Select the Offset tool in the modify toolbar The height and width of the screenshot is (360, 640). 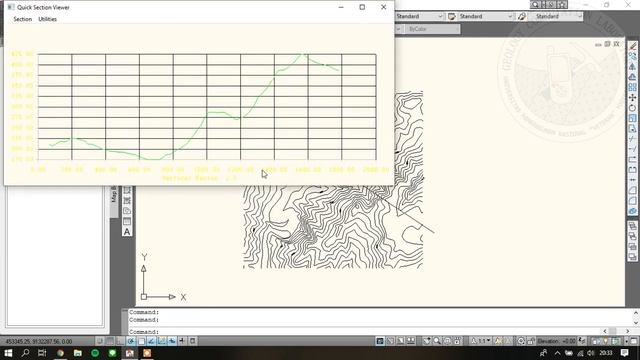632,77
